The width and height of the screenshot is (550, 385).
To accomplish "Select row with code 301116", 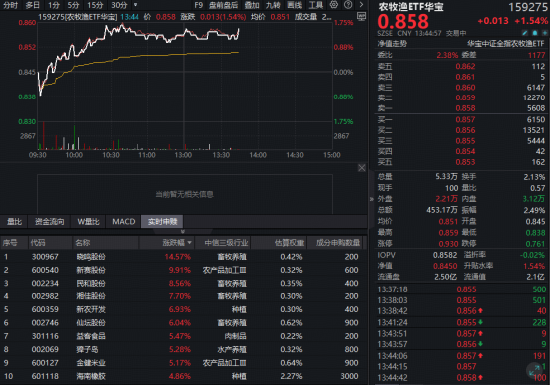I will coord(183,336).
